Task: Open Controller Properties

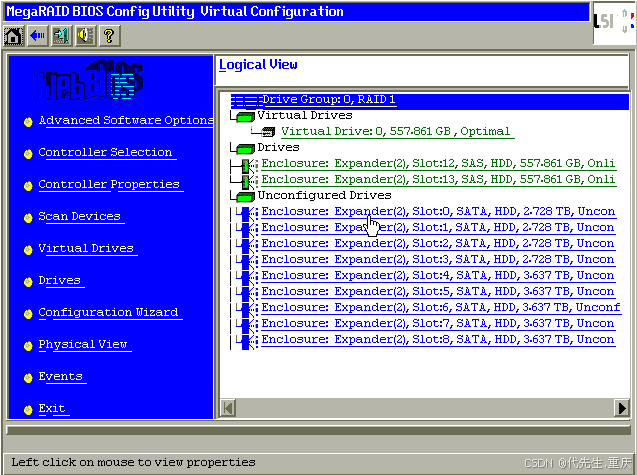Action: tap(110, 185)
